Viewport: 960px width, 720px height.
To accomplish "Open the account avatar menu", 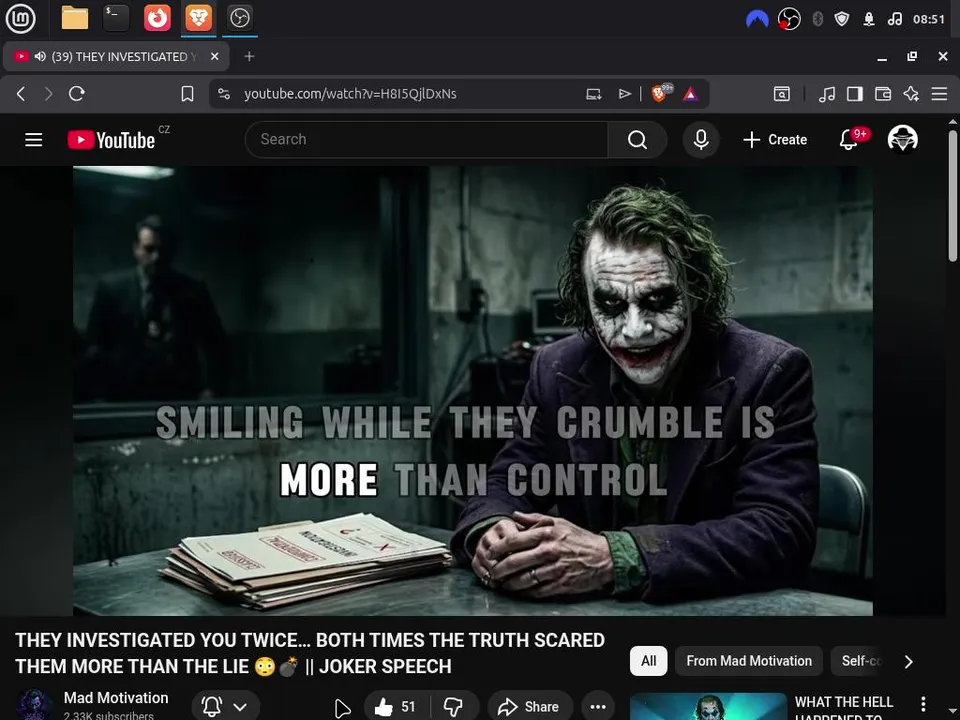I will click(902, 139).
